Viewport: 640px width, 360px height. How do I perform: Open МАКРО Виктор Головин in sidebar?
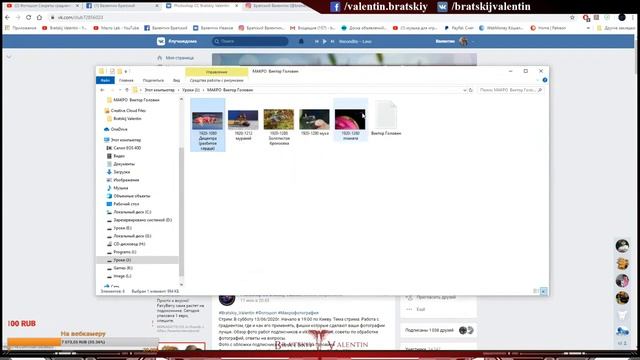tap(136, 100)
